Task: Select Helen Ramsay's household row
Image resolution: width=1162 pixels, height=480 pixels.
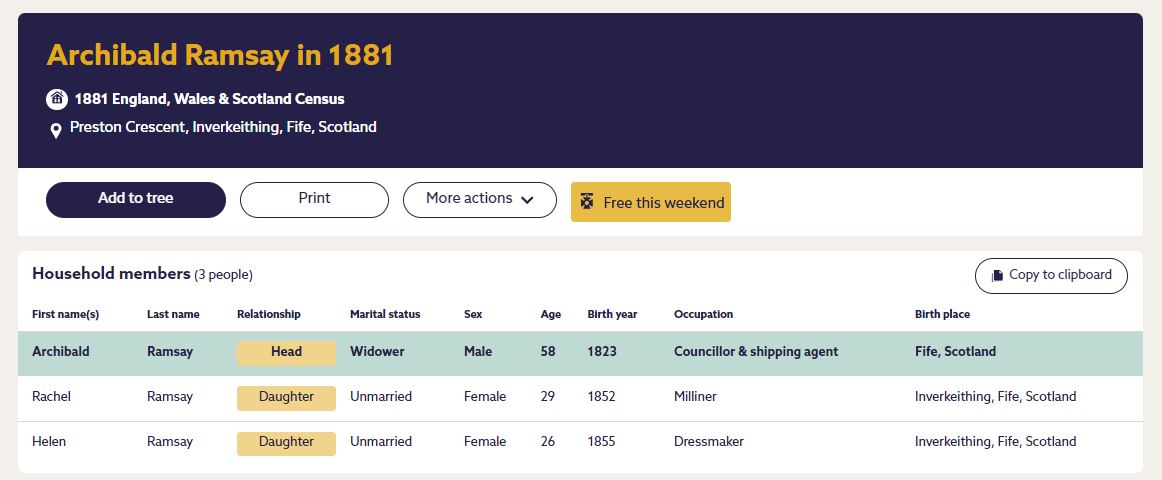Action: point(580,442)
